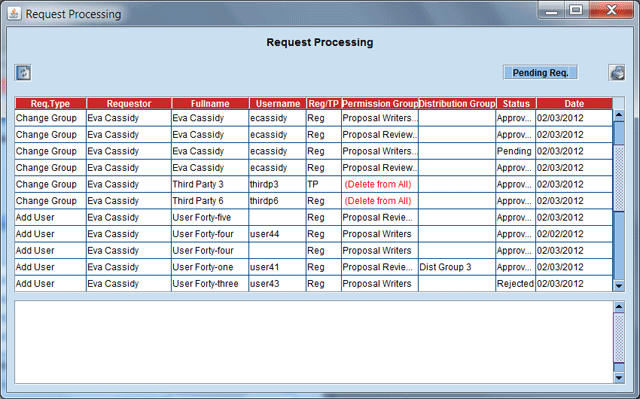This screenshot has height=399, width=640.
Task: Click Proposal Writers in user44 row
Action: click(x=380, y=234)
